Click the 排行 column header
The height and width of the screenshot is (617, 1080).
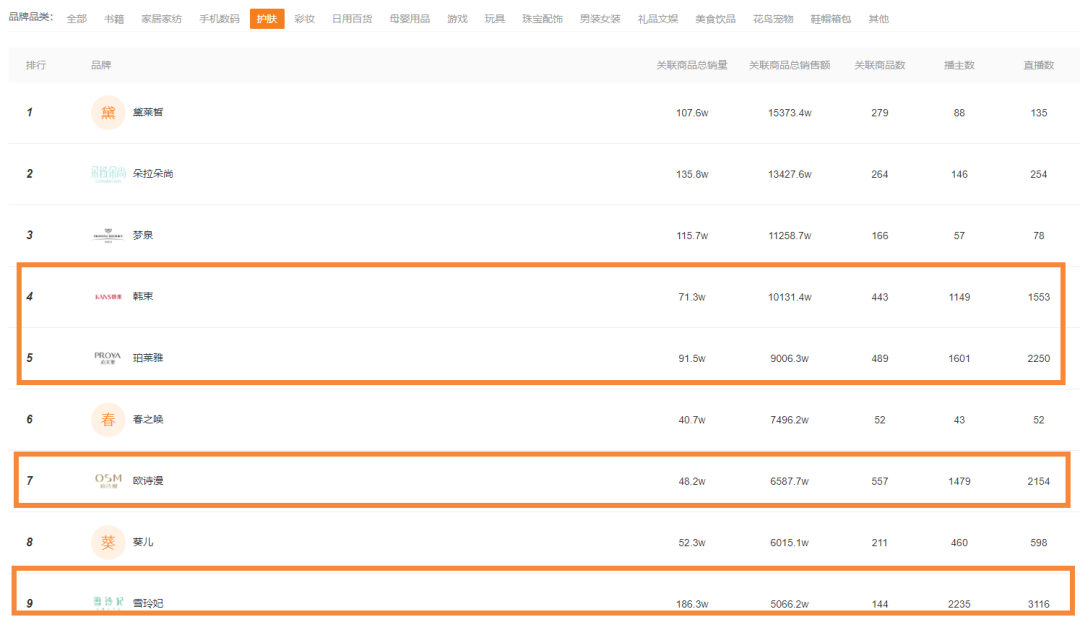[36, 65]
